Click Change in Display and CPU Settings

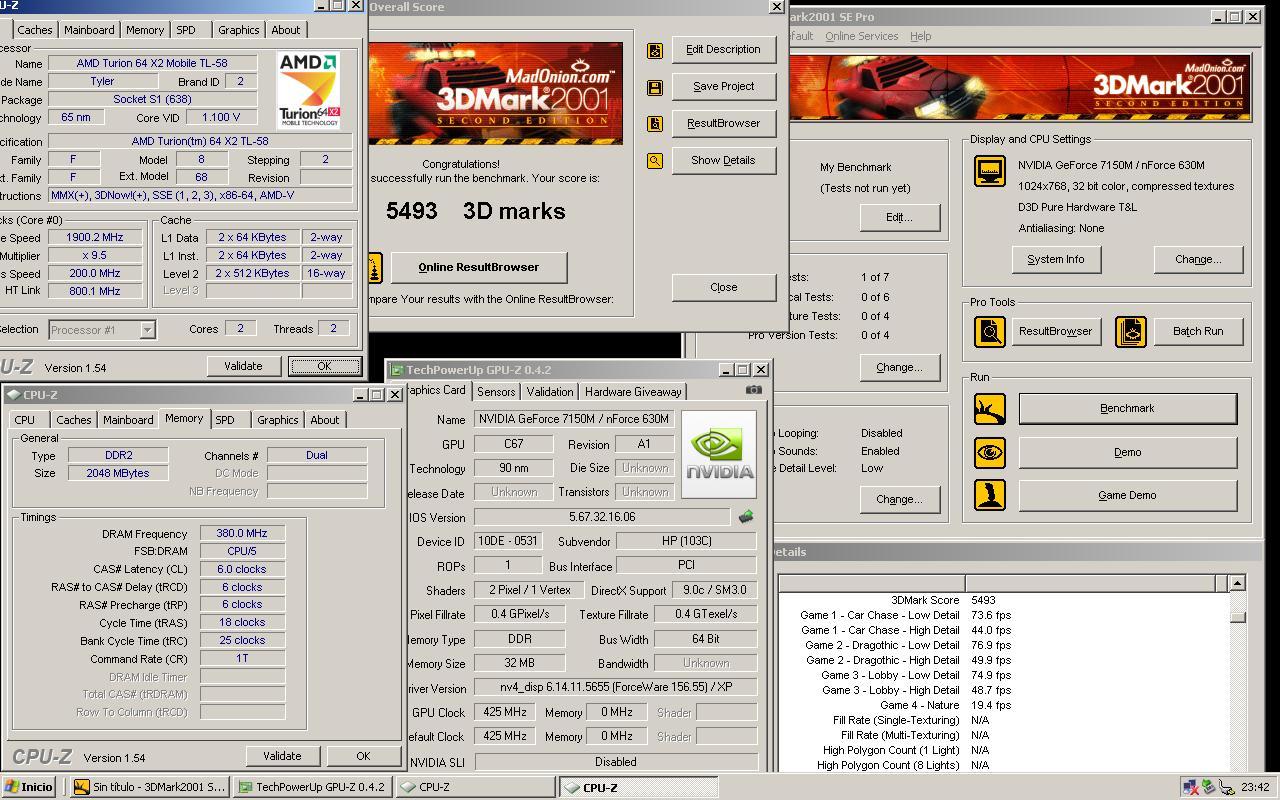pyautogui.click(x=1198, y=259)
